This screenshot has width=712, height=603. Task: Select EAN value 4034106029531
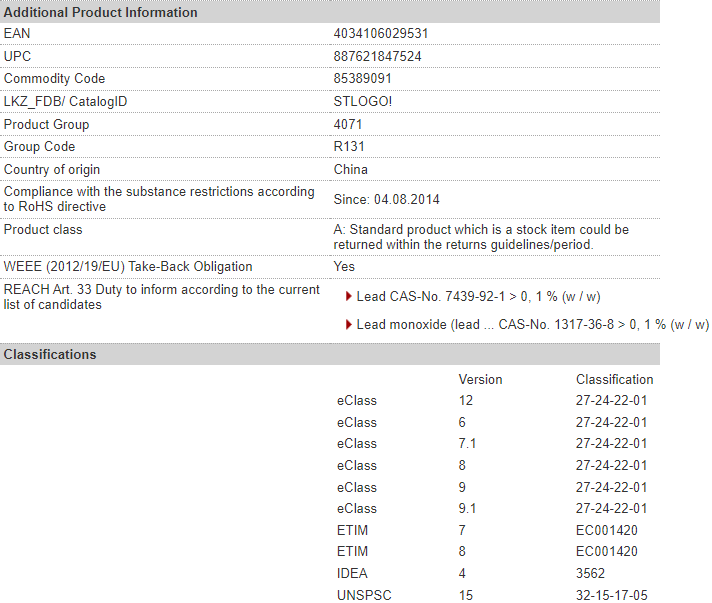(x=381, y=34)
